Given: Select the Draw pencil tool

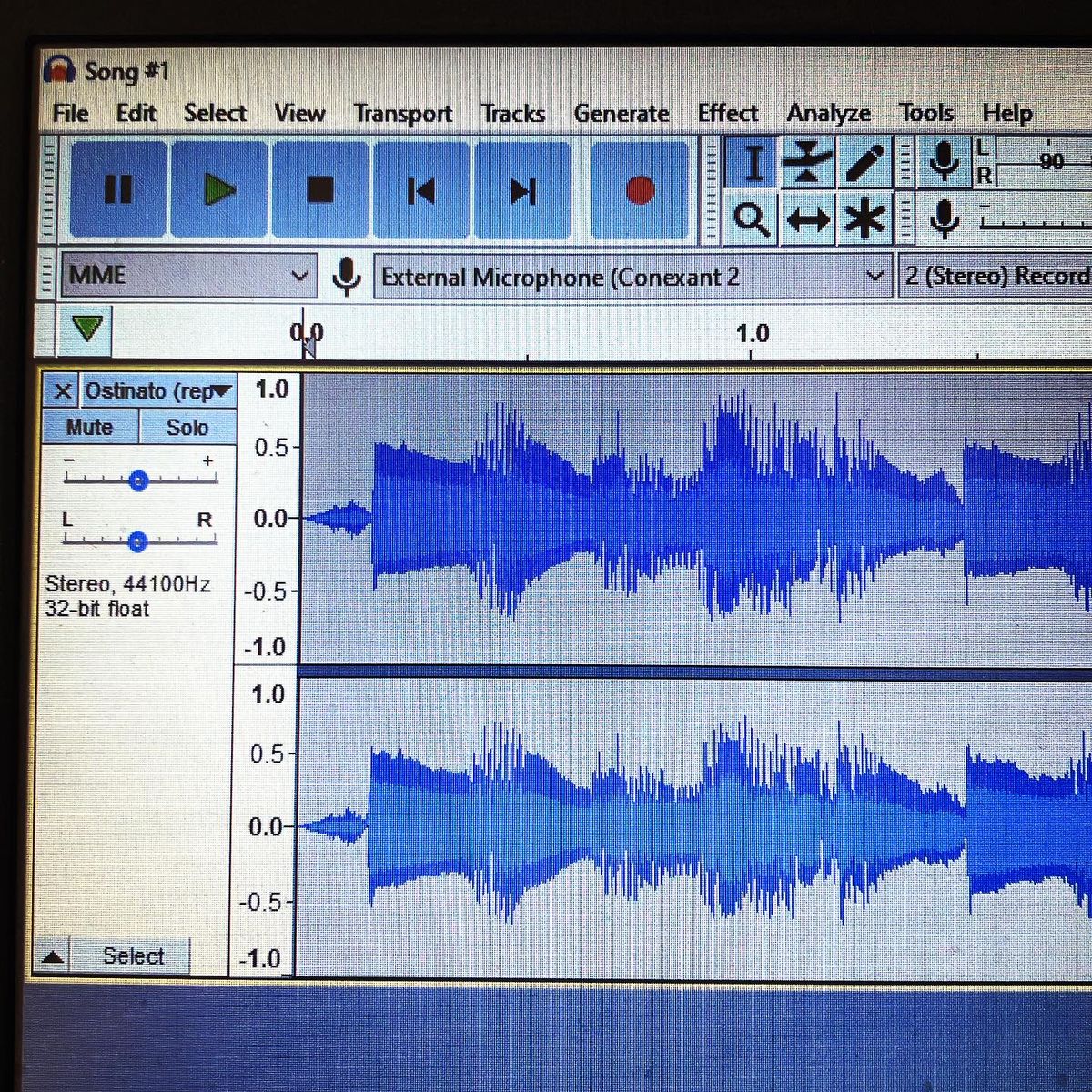Looking at the screenshot, I should 864,164.
